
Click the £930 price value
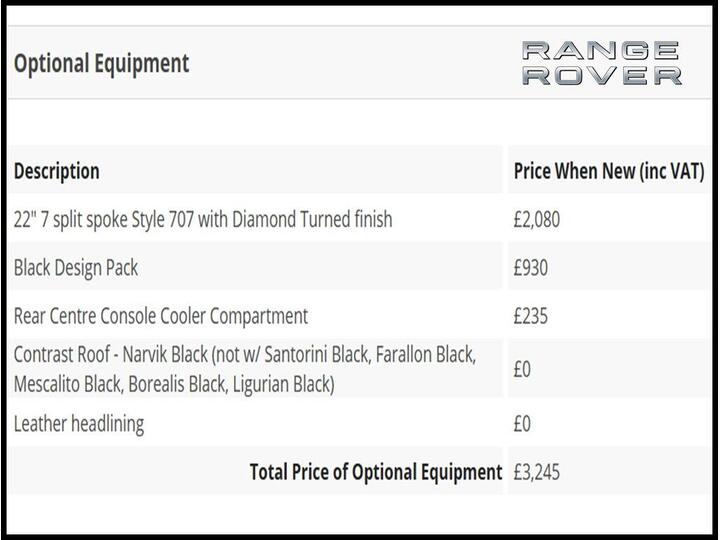(531, 267)
